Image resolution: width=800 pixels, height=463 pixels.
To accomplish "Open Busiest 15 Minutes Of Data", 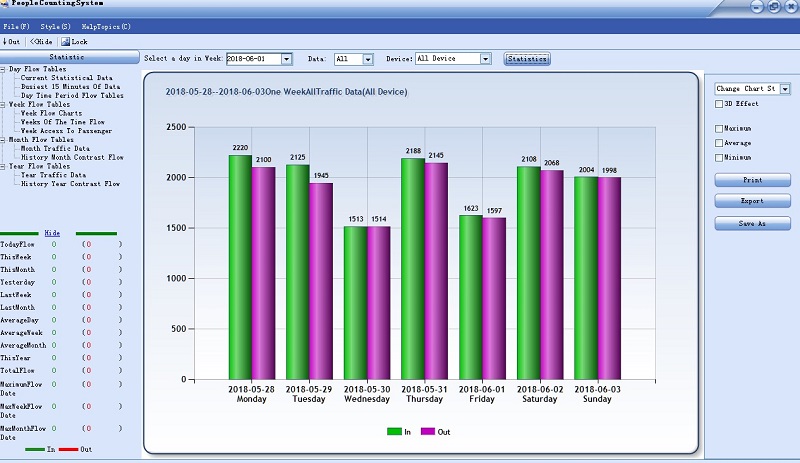I will click(70, 87).
